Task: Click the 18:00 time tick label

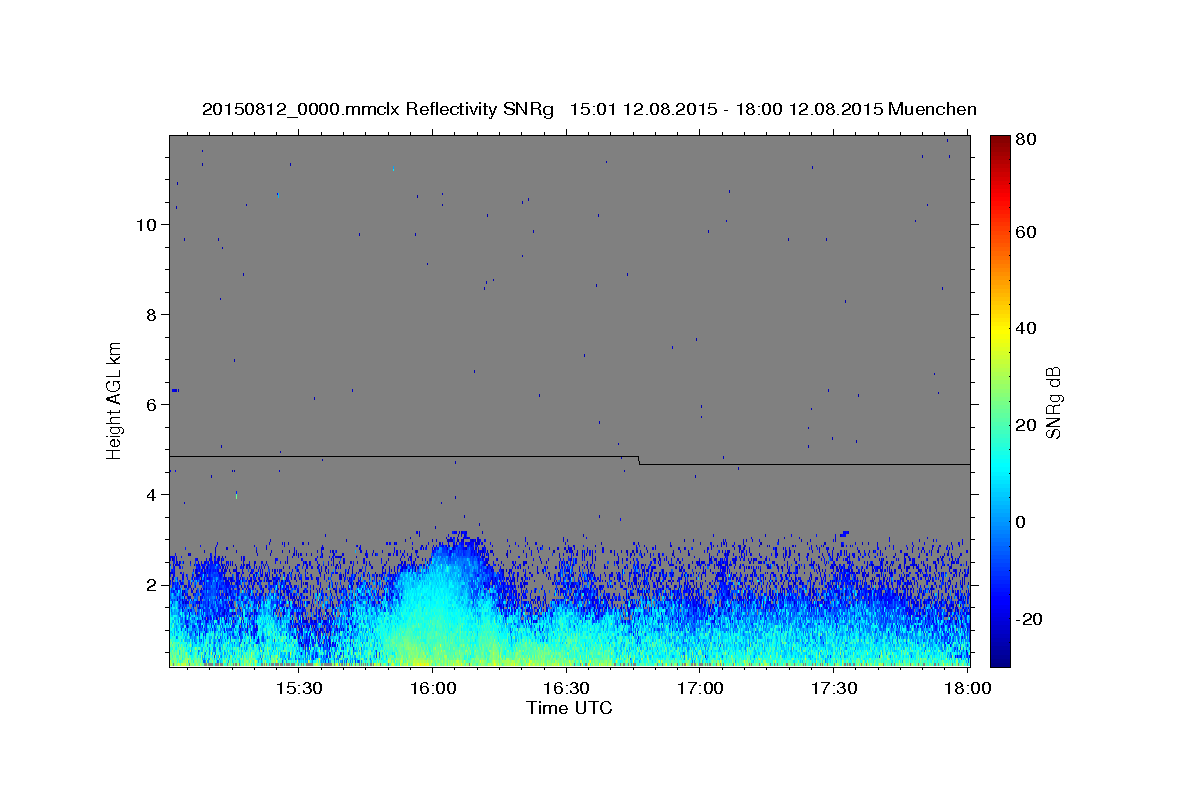Action: click(x=967, y=689)
